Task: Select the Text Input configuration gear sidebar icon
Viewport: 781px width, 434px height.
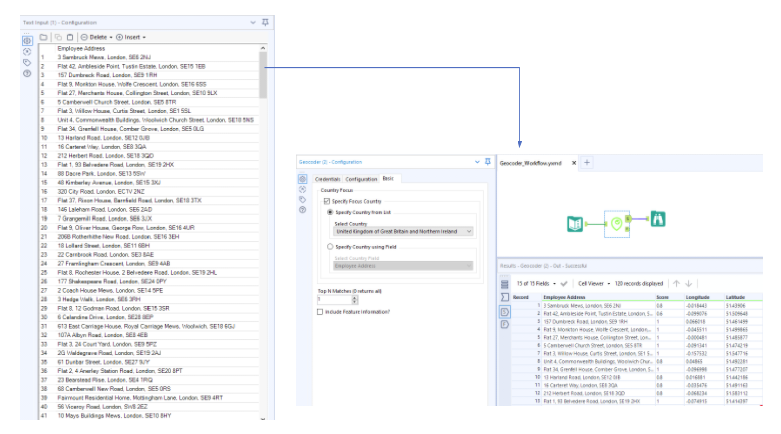Action: point(27,41)
